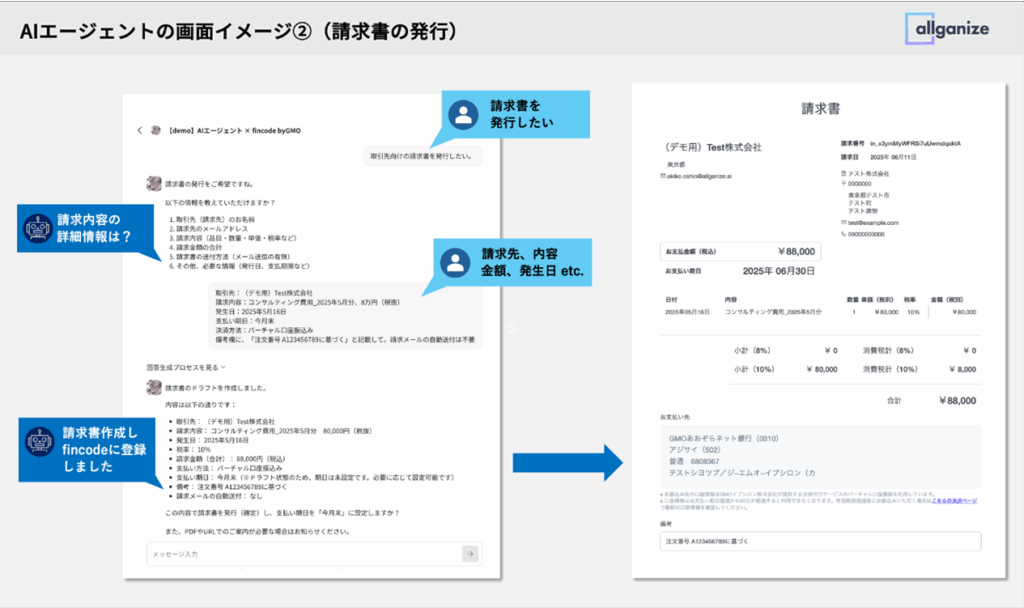Click the phone icon next to 09000000000
This screenshot has width=1024, height=608.
(844, 233)
